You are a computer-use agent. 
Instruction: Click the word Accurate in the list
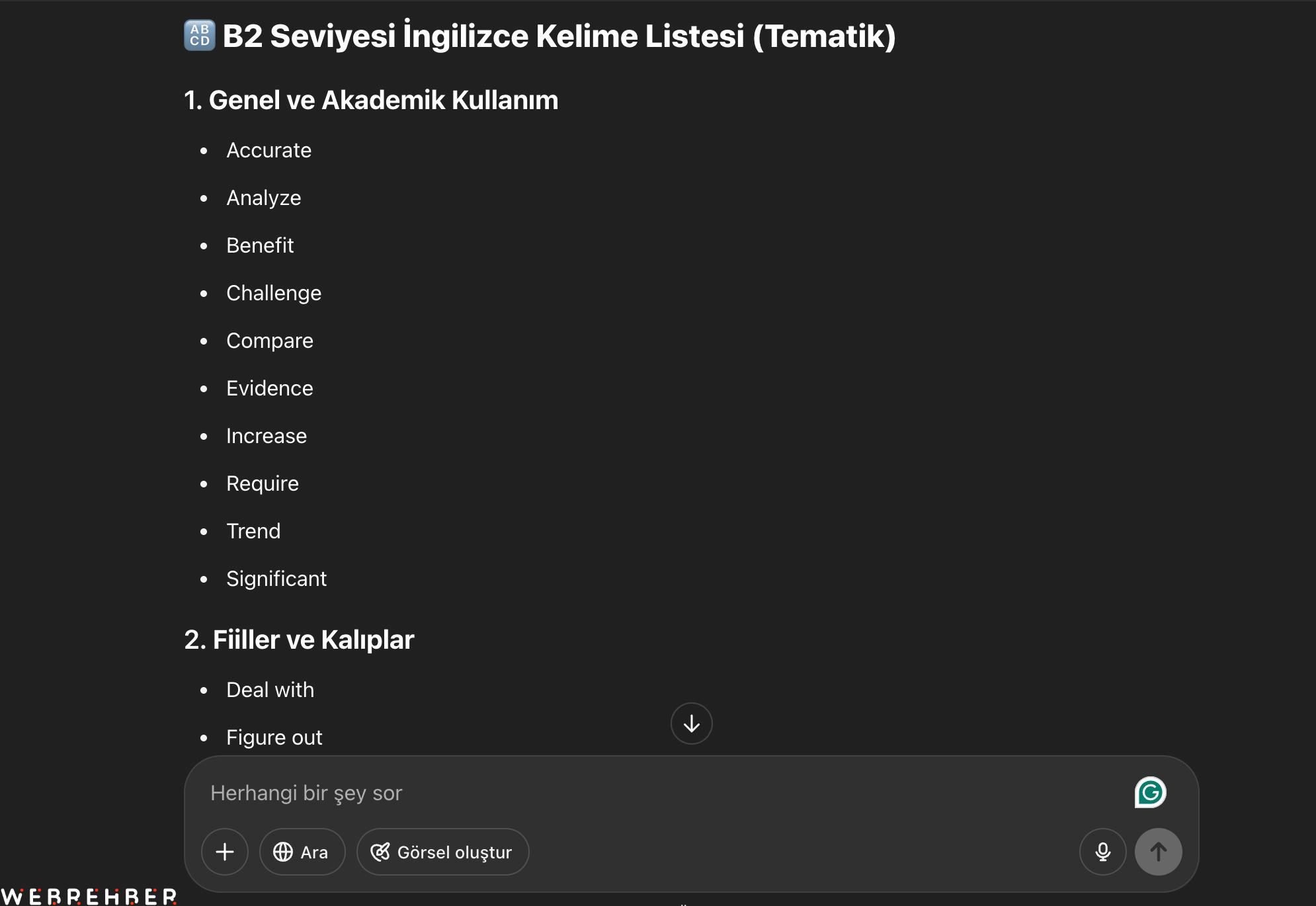point(268,150)
